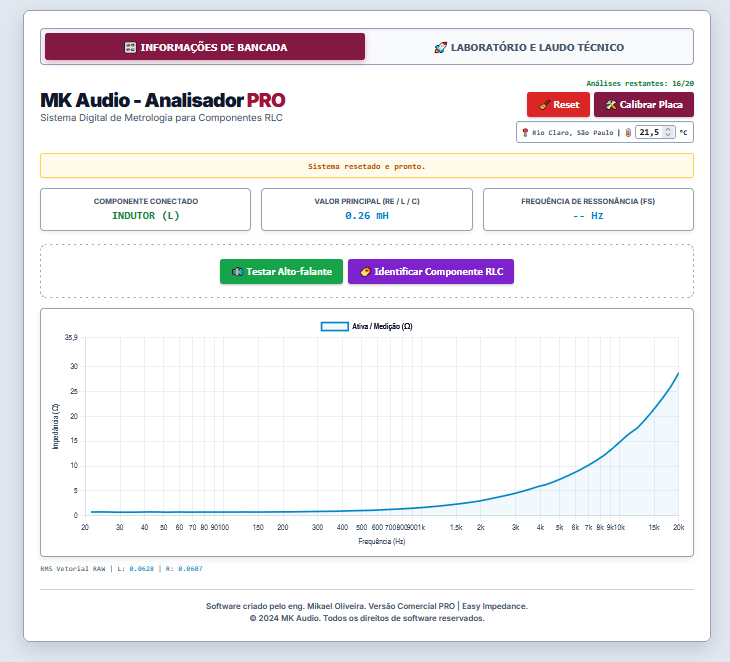Click the tag icon on Identificar Componente
The width and height of the screenshot is (730, 662).
click(x=365, y=271)
